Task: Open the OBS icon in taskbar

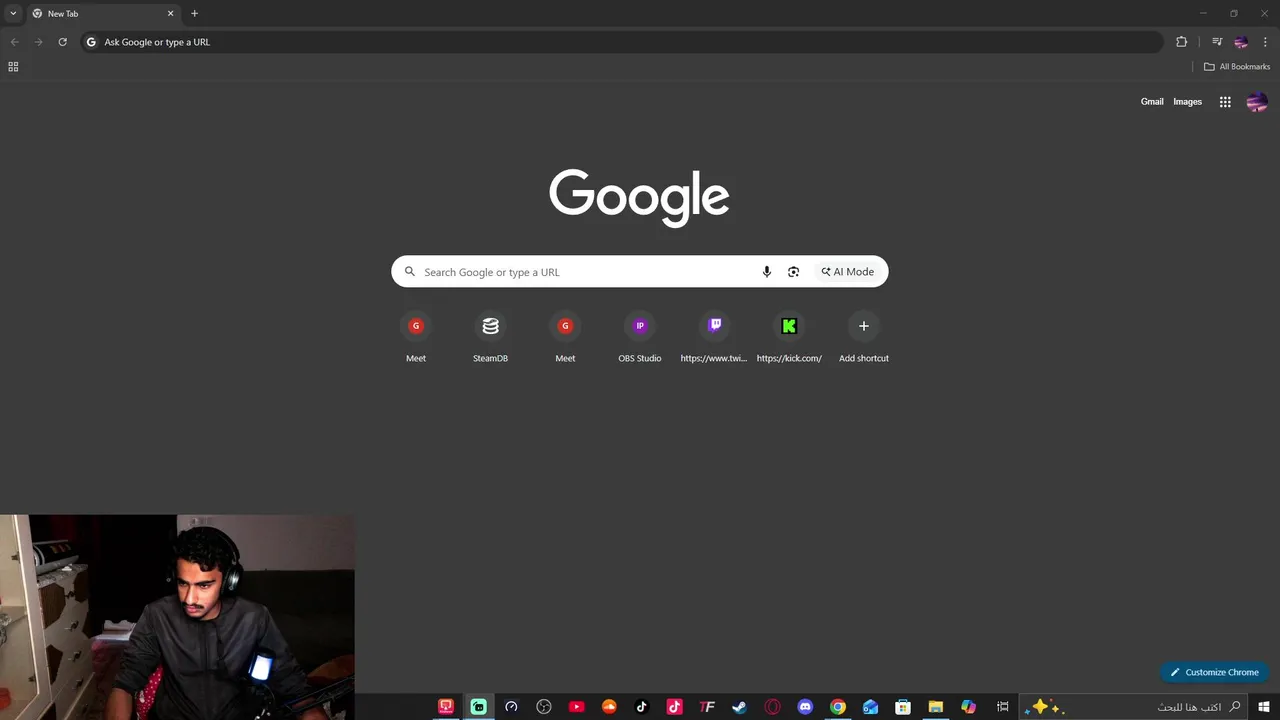Action: click(x=544, y=707)
